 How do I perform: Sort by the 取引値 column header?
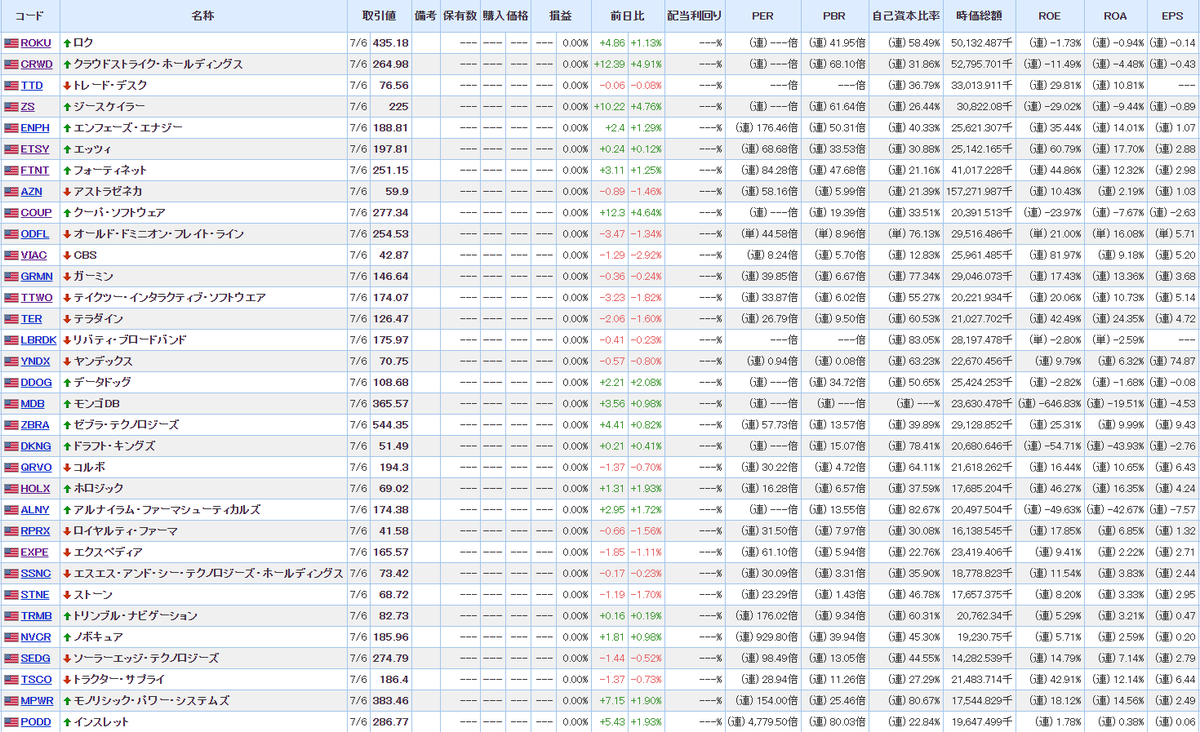(379, 16)
